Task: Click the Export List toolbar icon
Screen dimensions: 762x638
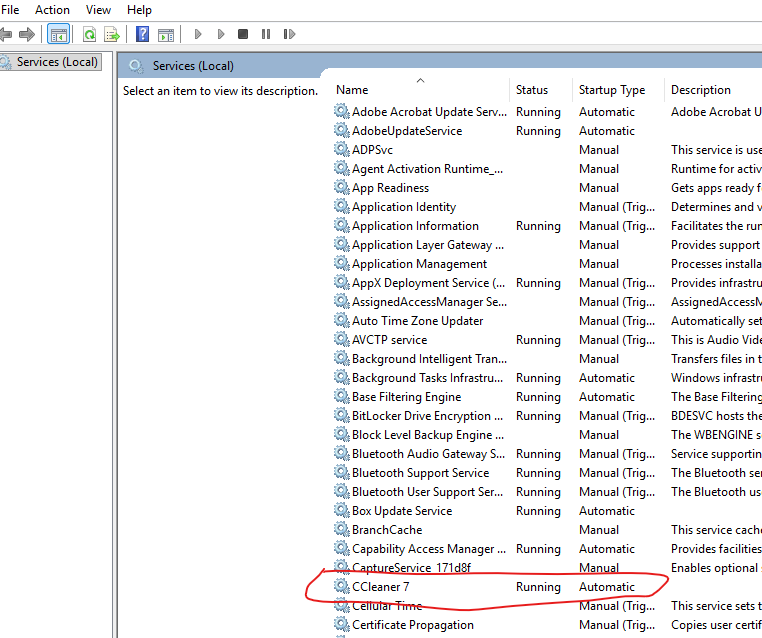Action: point(112,34)
